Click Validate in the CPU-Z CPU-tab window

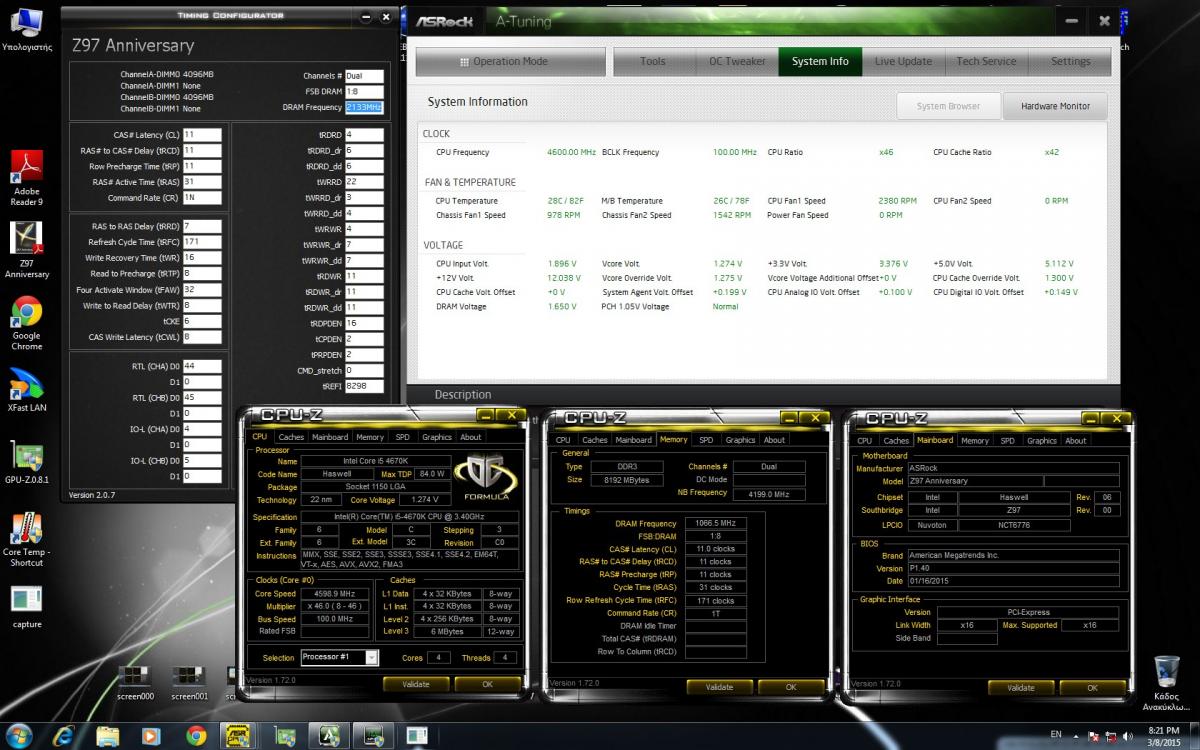(416, 685)
